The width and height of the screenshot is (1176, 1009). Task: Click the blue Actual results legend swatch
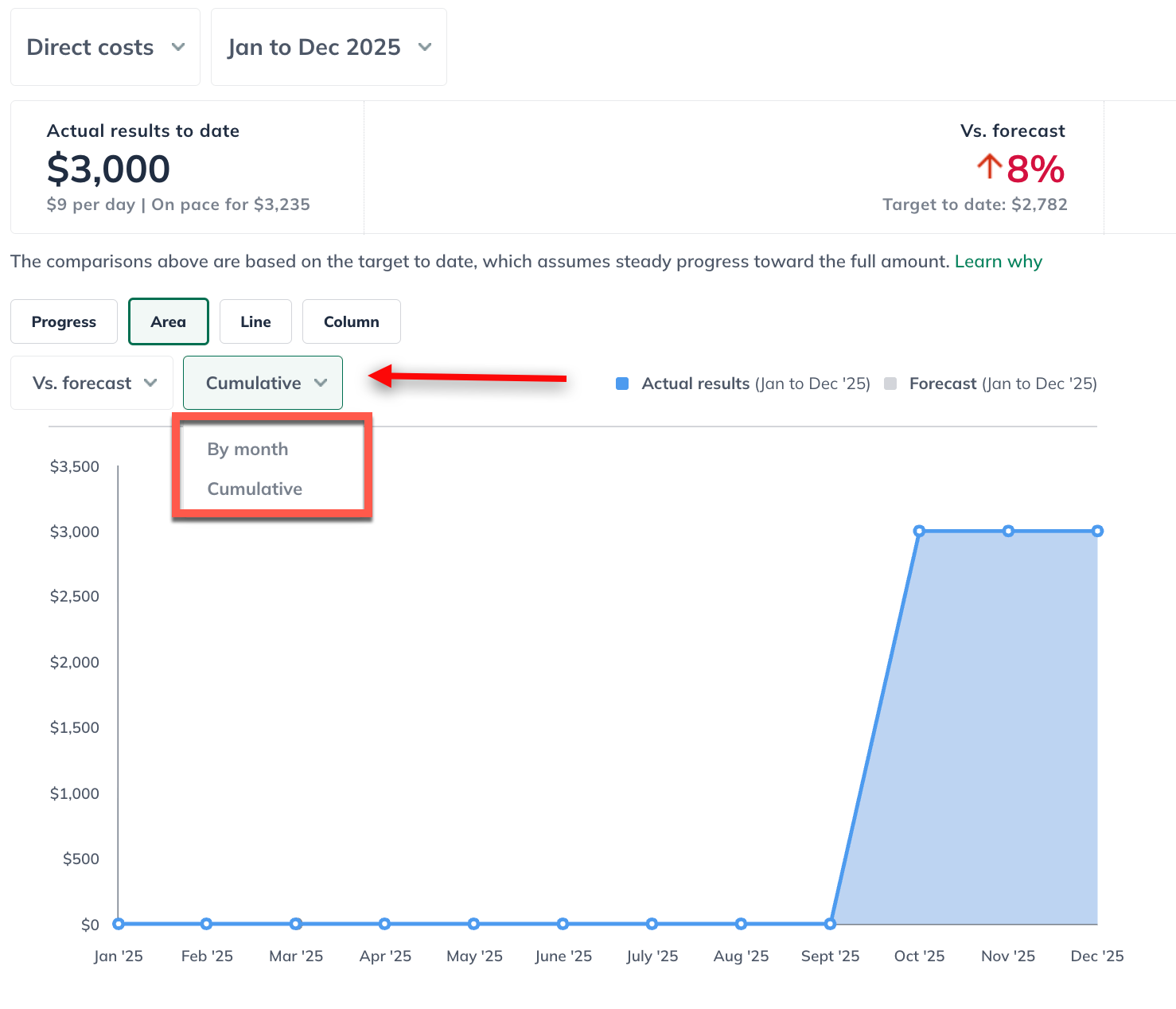click(623, 384)
